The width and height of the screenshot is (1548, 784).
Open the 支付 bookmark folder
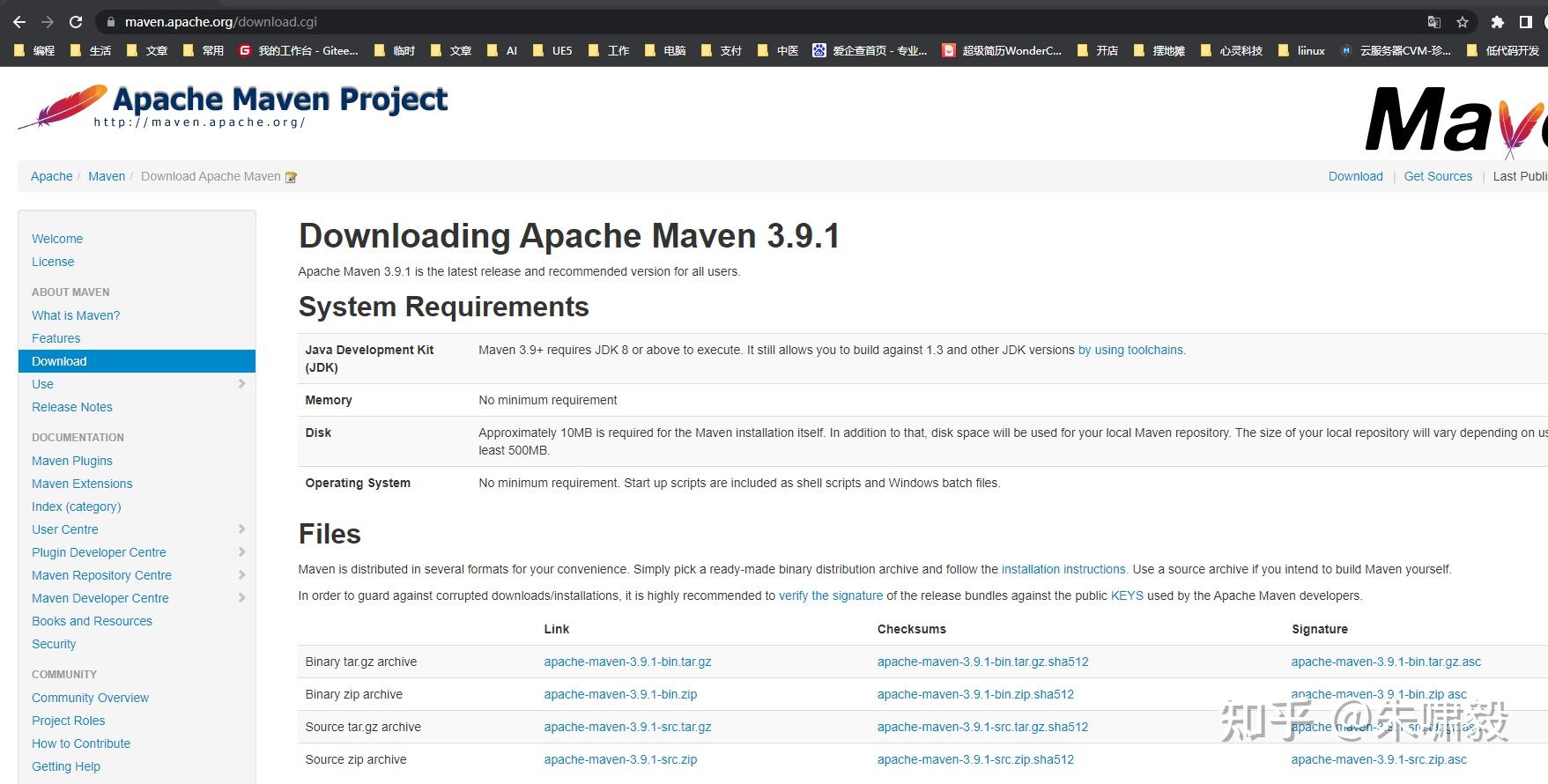(722, 51)
